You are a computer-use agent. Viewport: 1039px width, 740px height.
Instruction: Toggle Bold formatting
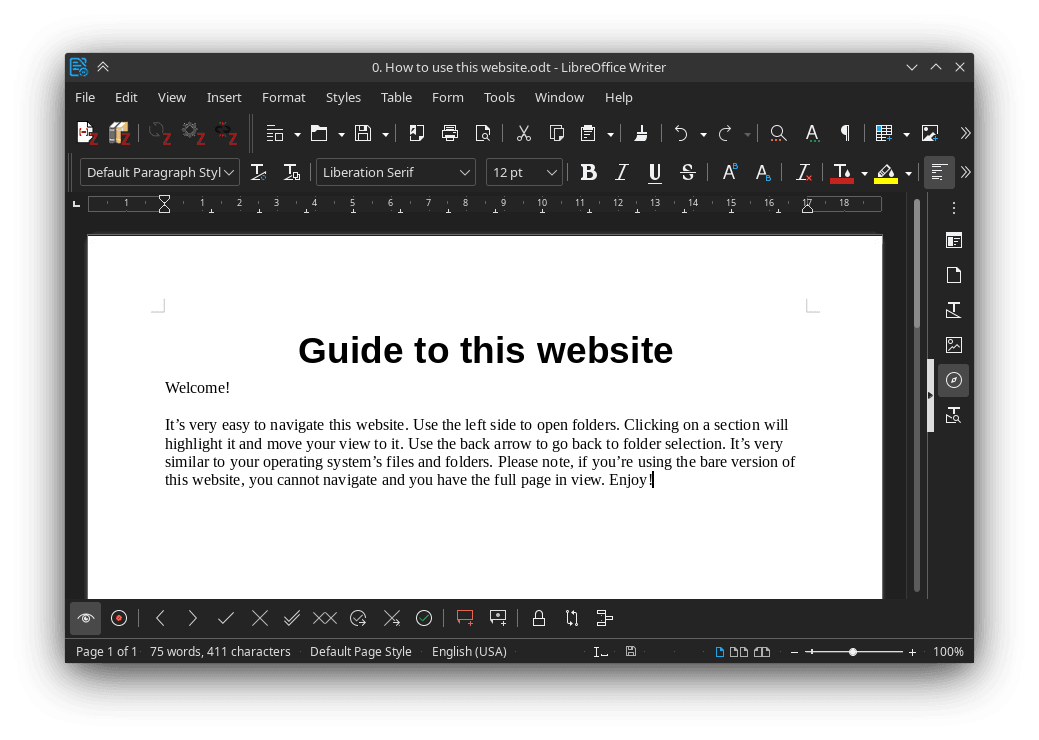tap(589, 172)
